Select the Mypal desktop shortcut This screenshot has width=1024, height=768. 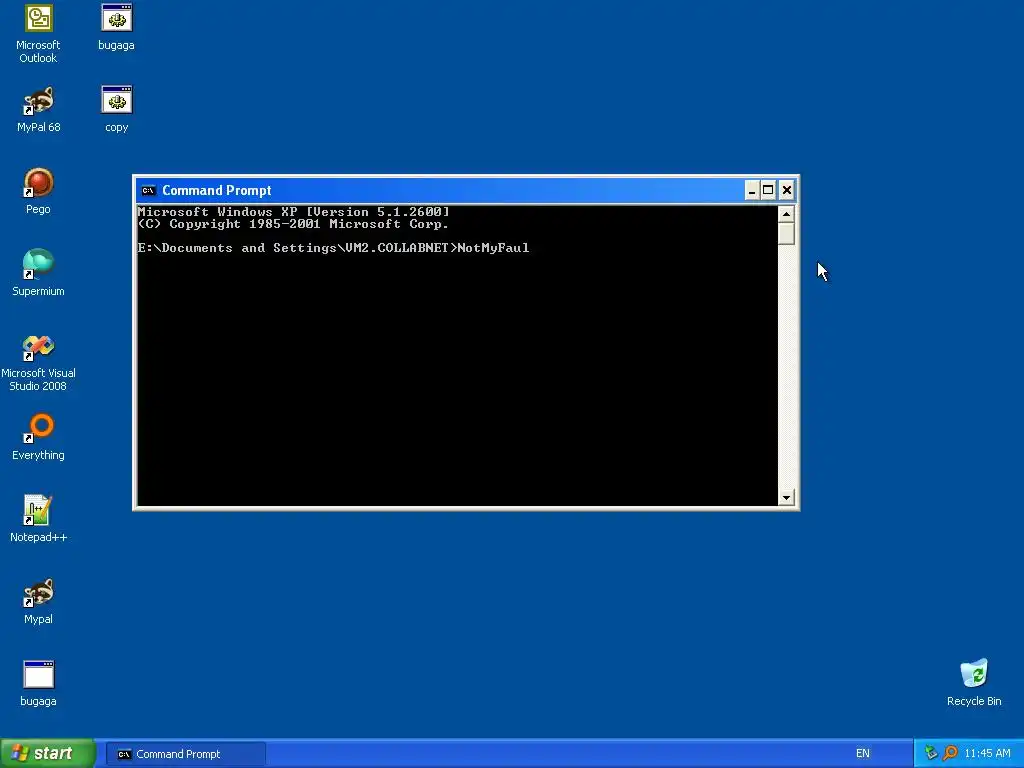pyautogui.click(x=38, y=601)
